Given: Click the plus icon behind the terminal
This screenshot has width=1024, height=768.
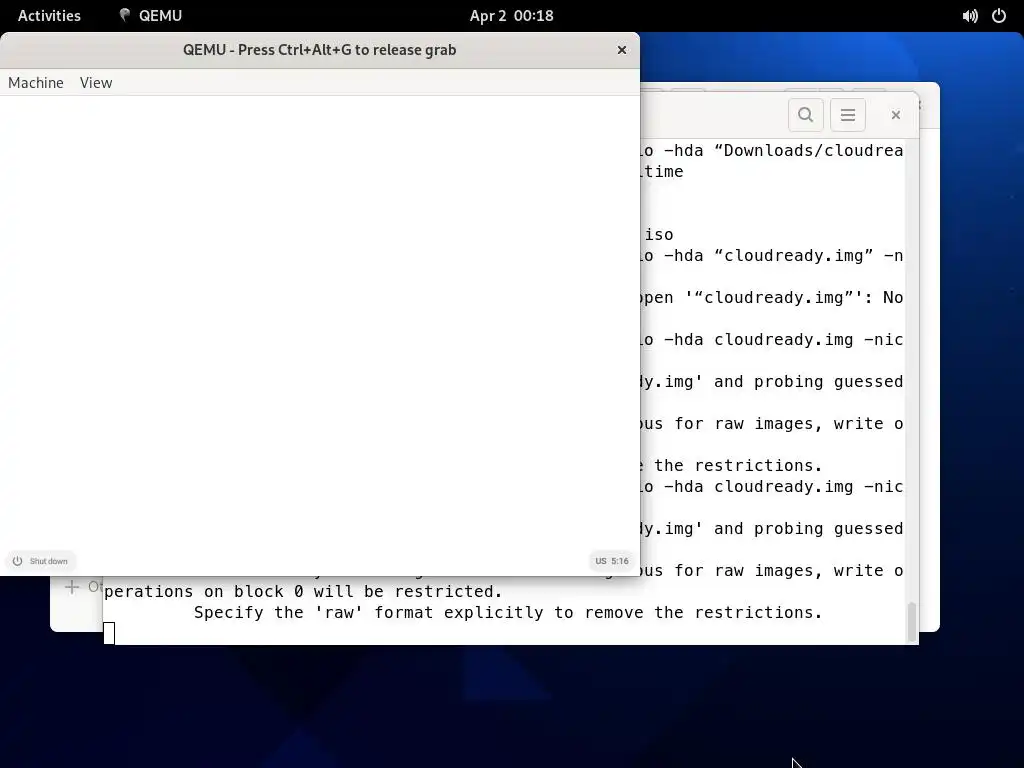Looking at the screenshot, I should pyautogui.click(x=72, y=586).
